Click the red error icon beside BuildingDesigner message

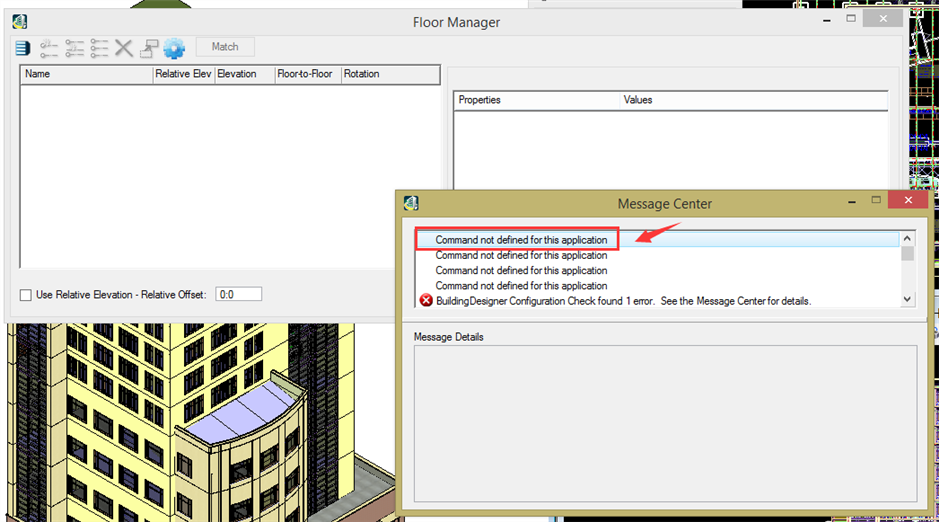tap(426, 301)
